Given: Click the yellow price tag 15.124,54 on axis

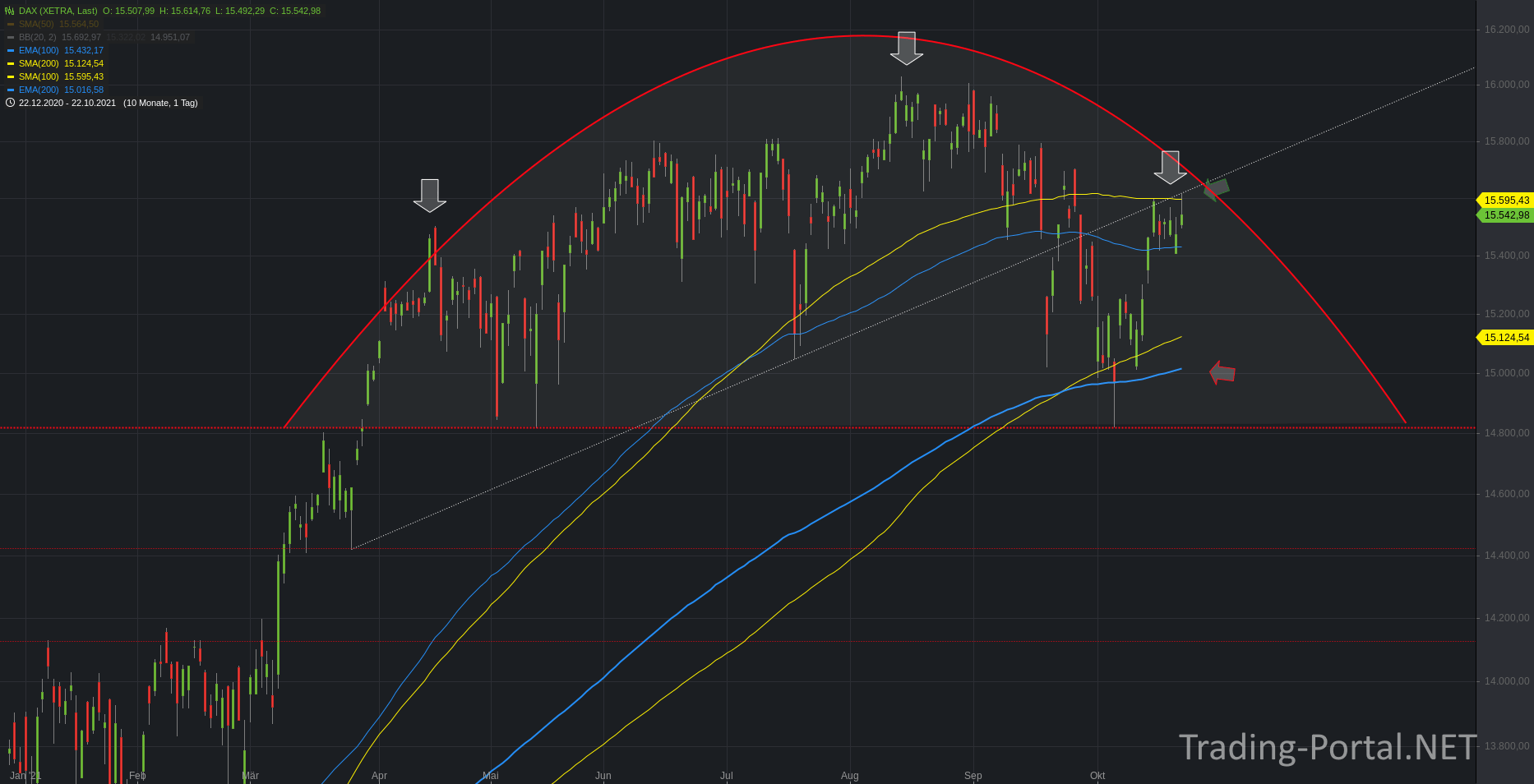Looking at the screenshot, I should 1505,338.
